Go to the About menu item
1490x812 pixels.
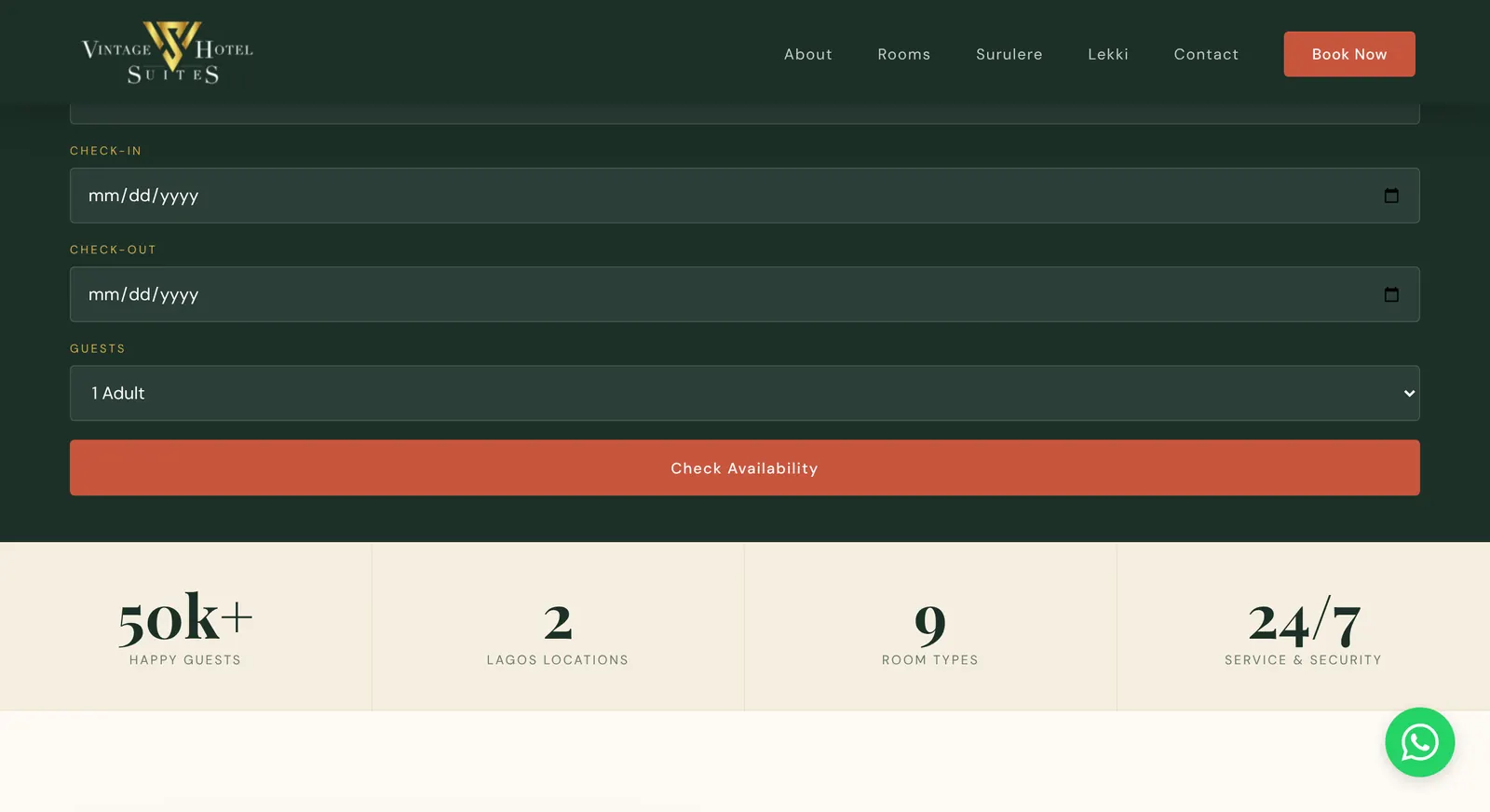[x=808, y=54]
